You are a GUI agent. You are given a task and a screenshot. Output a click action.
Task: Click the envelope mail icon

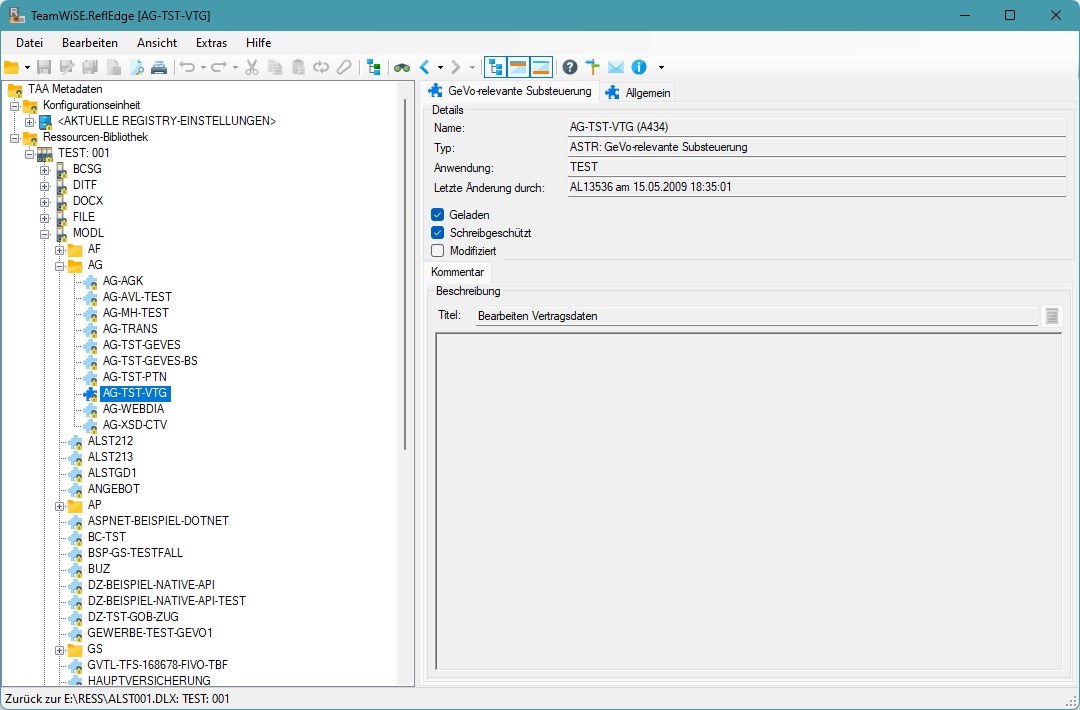click(x=616, y=67)
